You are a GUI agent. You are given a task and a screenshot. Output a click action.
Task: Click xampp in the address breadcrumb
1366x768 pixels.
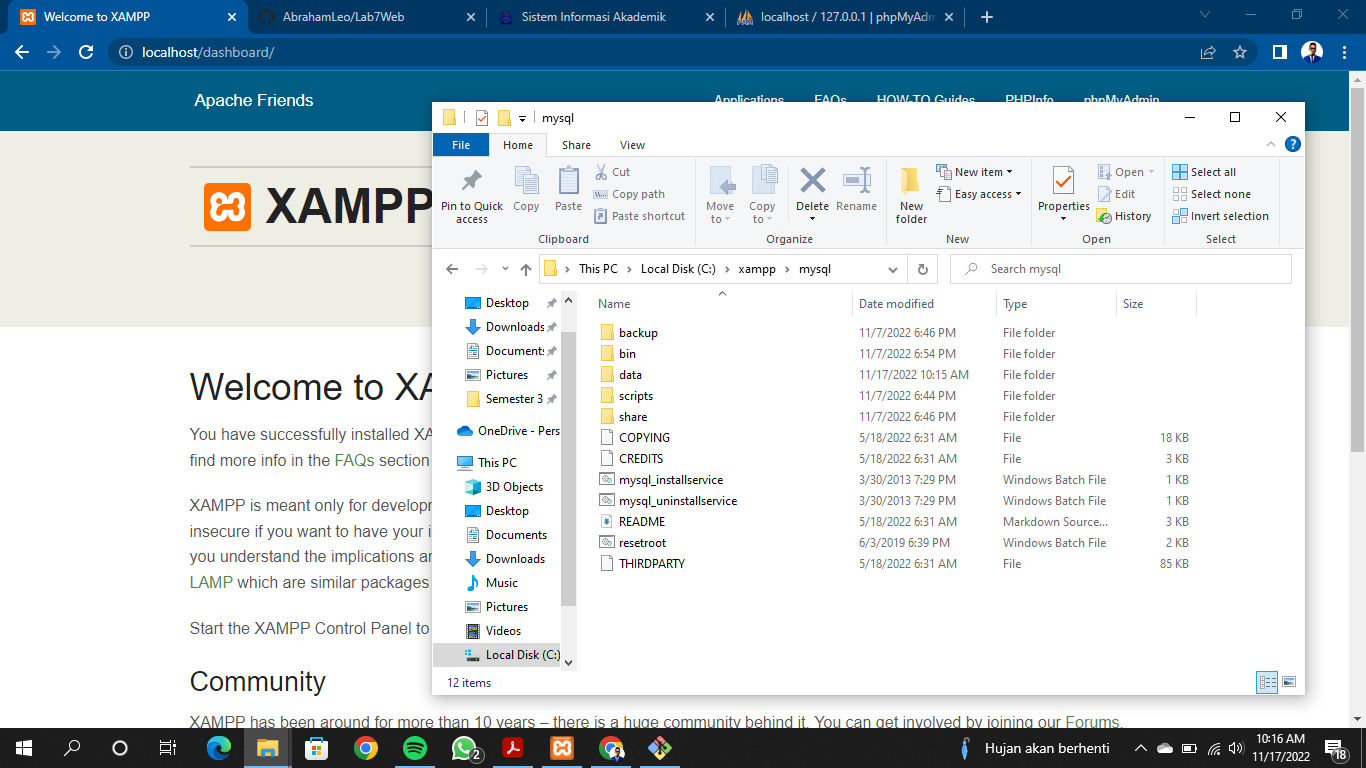coord(757,269)
